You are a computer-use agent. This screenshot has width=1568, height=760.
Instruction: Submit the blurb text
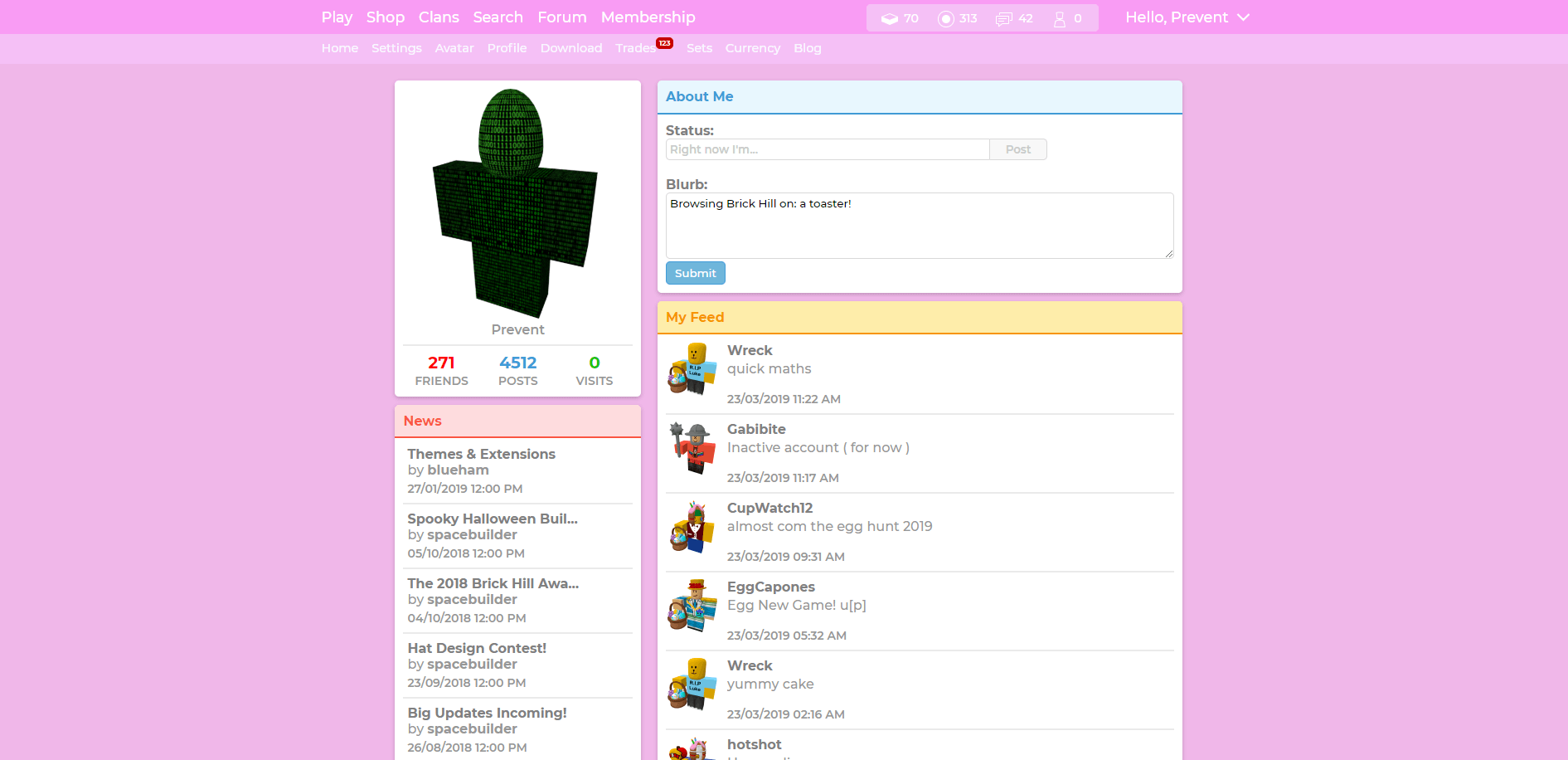pos(695,273)
